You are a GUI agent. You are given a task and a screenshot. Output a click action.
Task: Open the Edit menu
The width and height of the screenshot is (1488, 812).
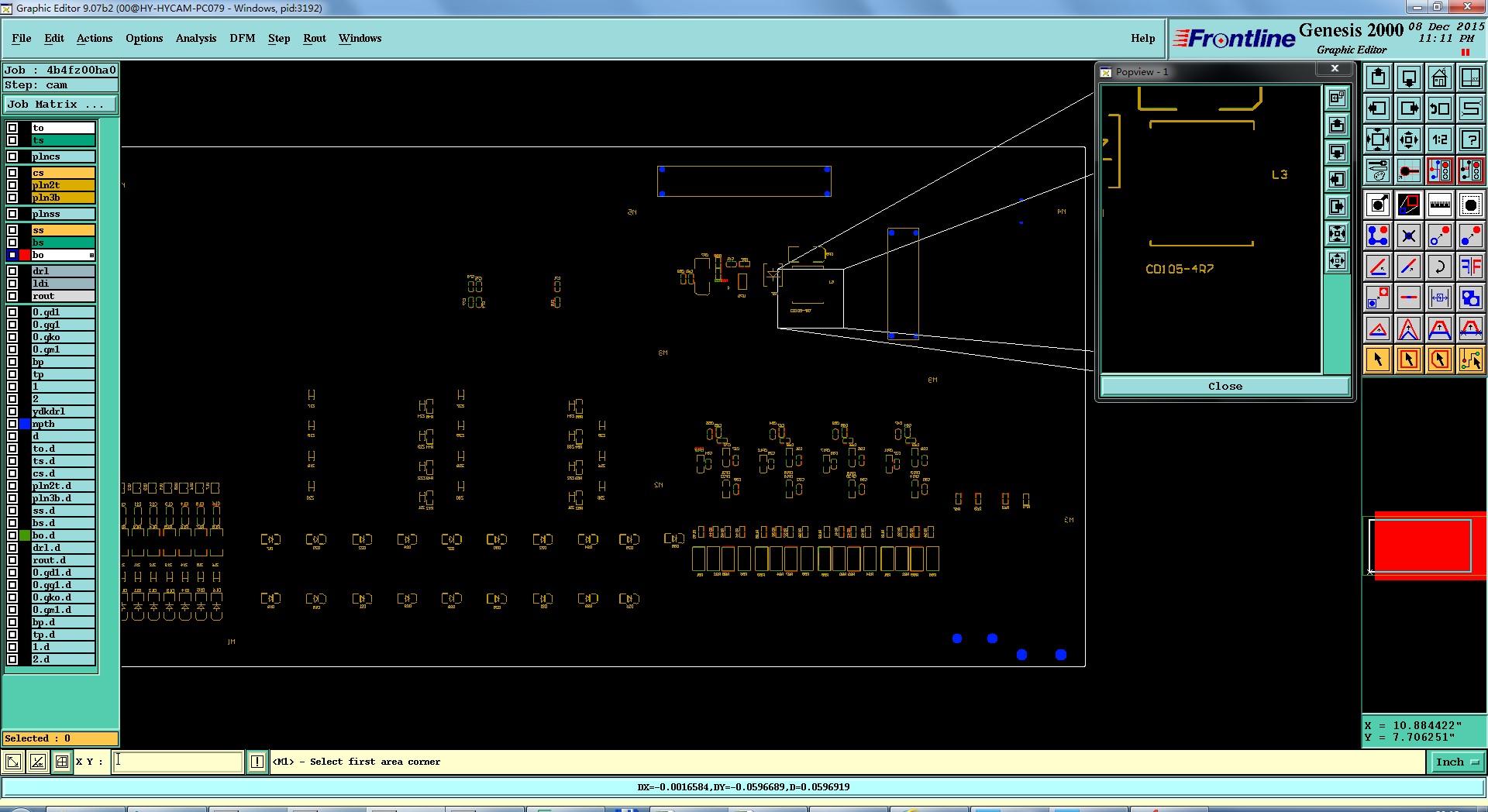54,38
